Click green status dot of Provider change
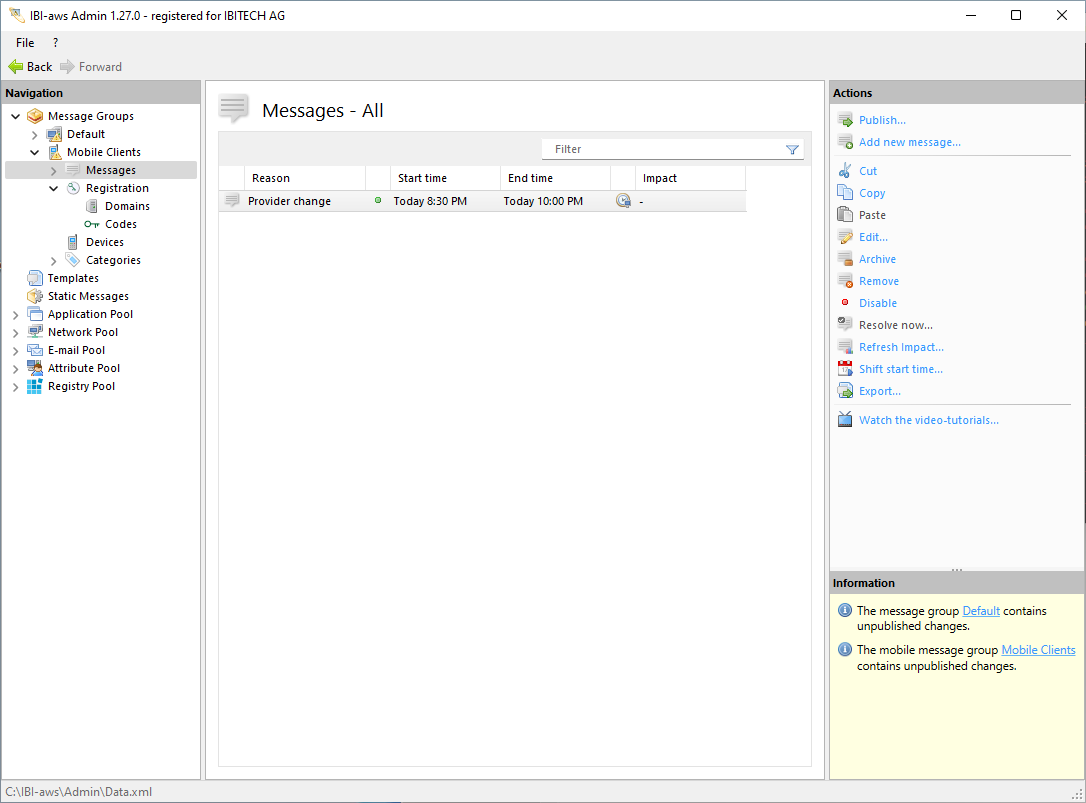 click(x=378, y=201)
